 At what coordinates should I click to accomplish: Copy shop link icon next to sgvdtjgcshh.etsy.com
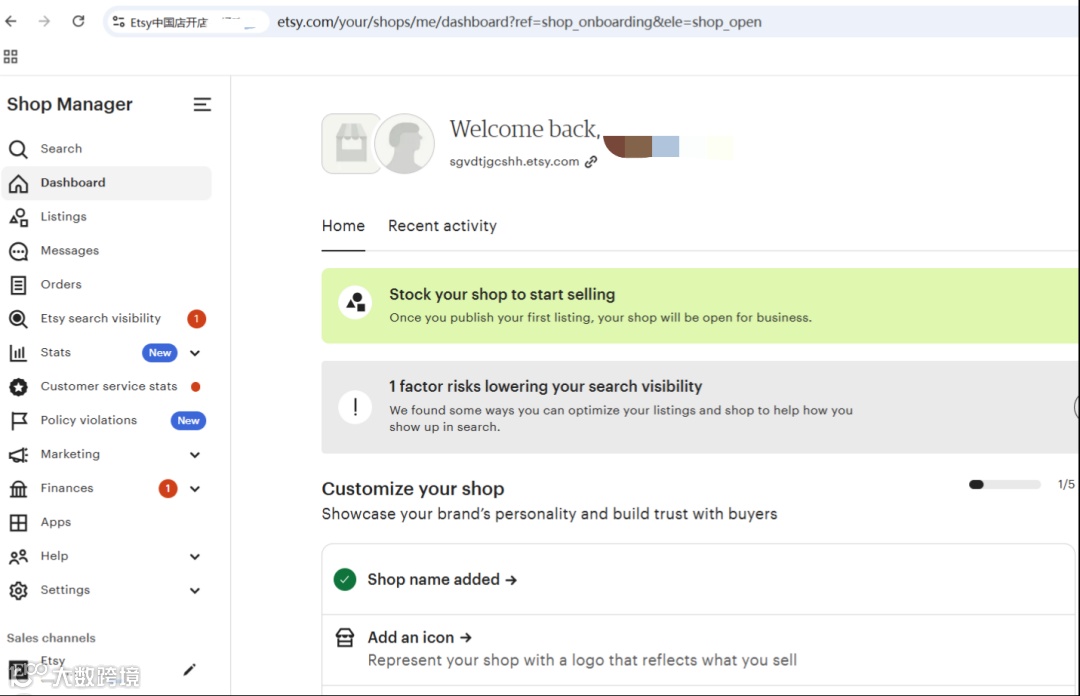point(591,162)
